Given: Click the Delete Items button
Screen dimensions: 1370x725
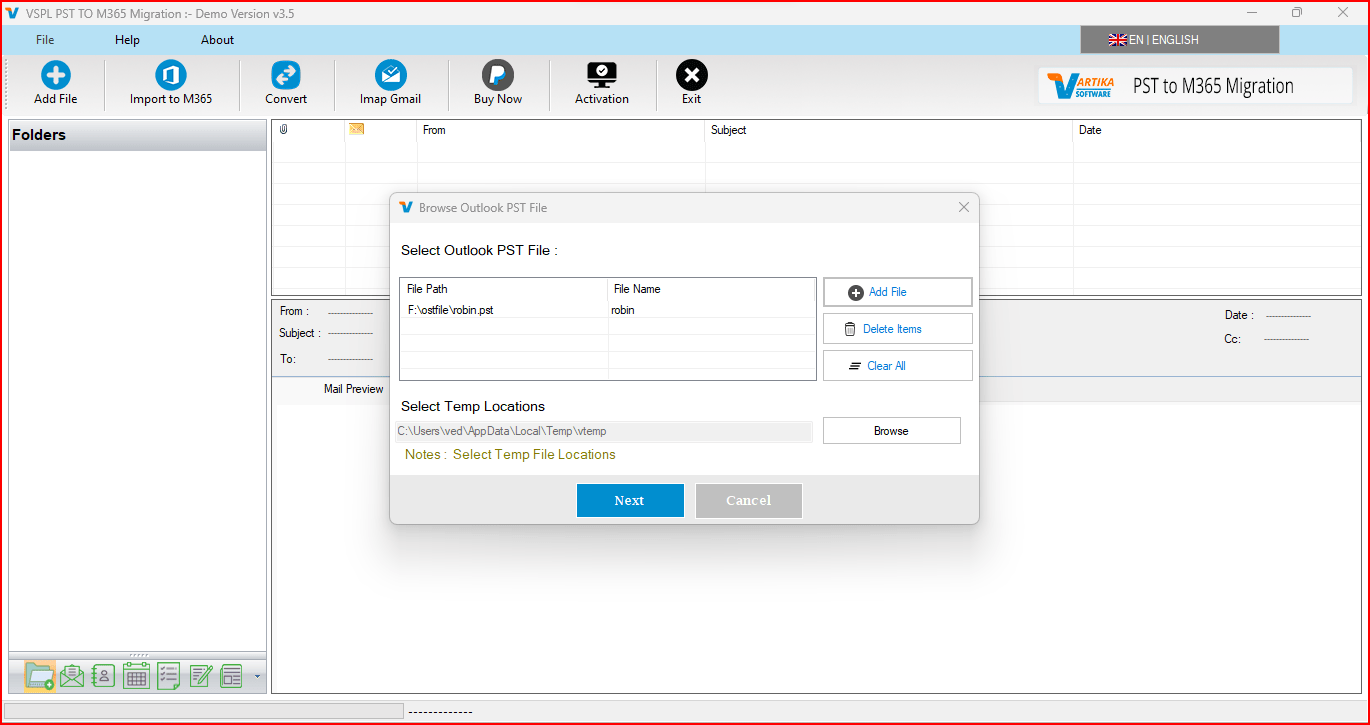Looking at the screenshot, I should [x=897, y=329].
